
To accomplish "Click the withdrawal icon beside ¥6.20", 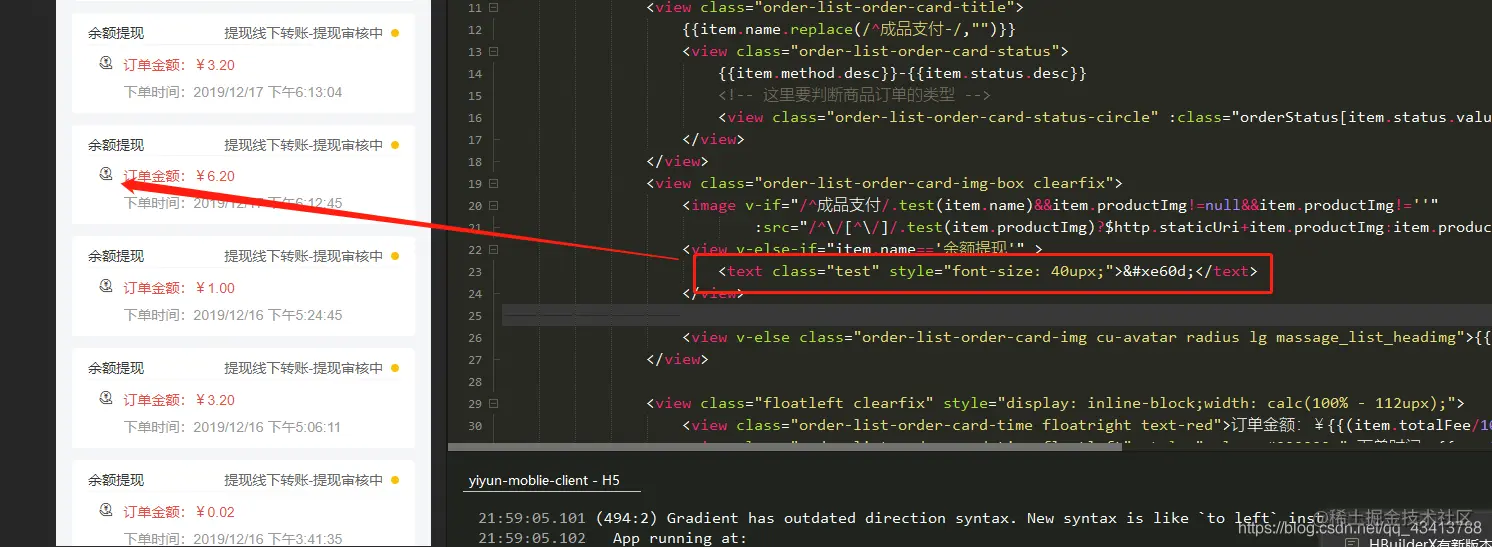I will tap(106, 175).
